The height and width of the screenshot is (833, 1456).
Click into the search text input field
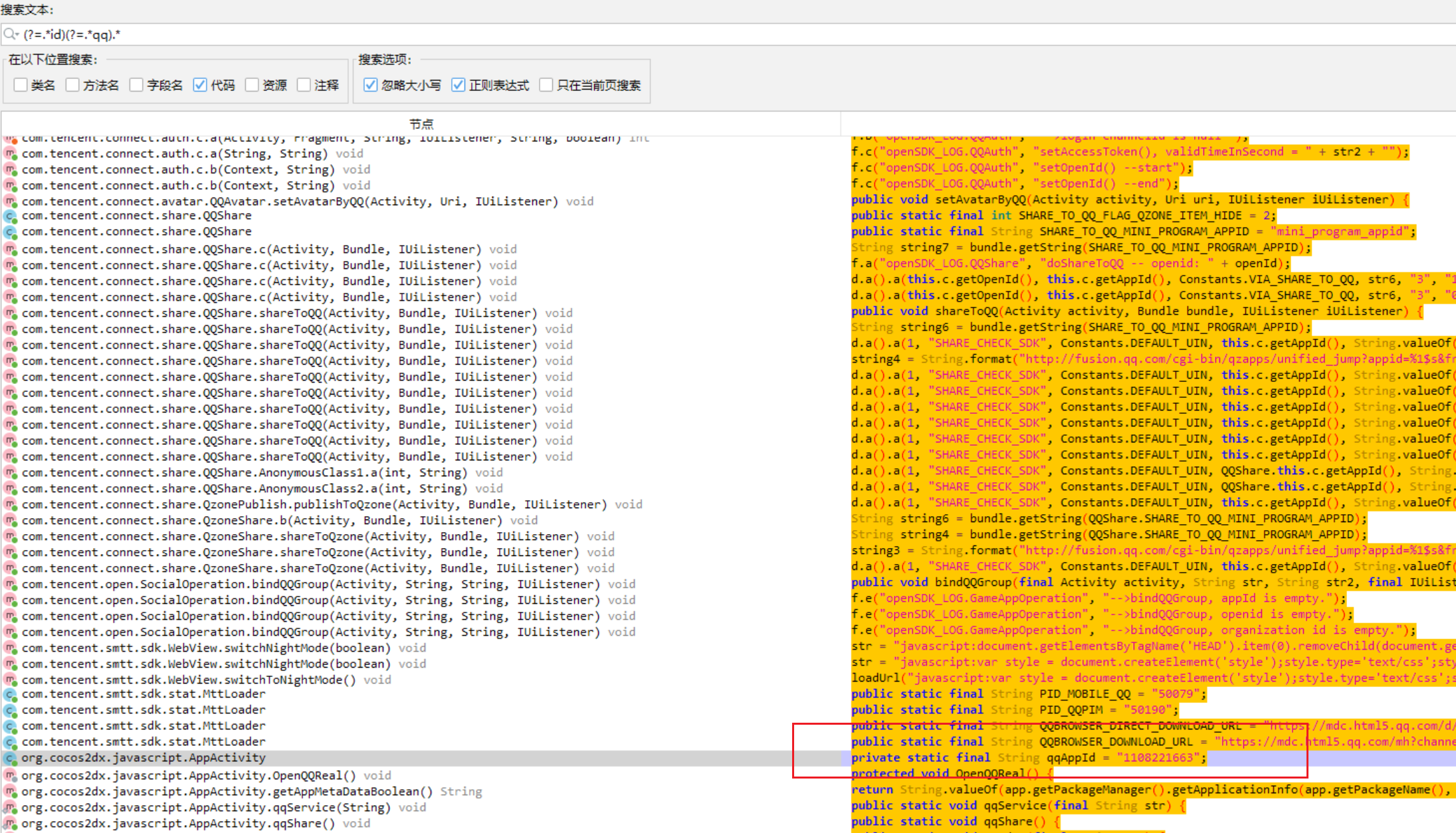pos(665,35)
